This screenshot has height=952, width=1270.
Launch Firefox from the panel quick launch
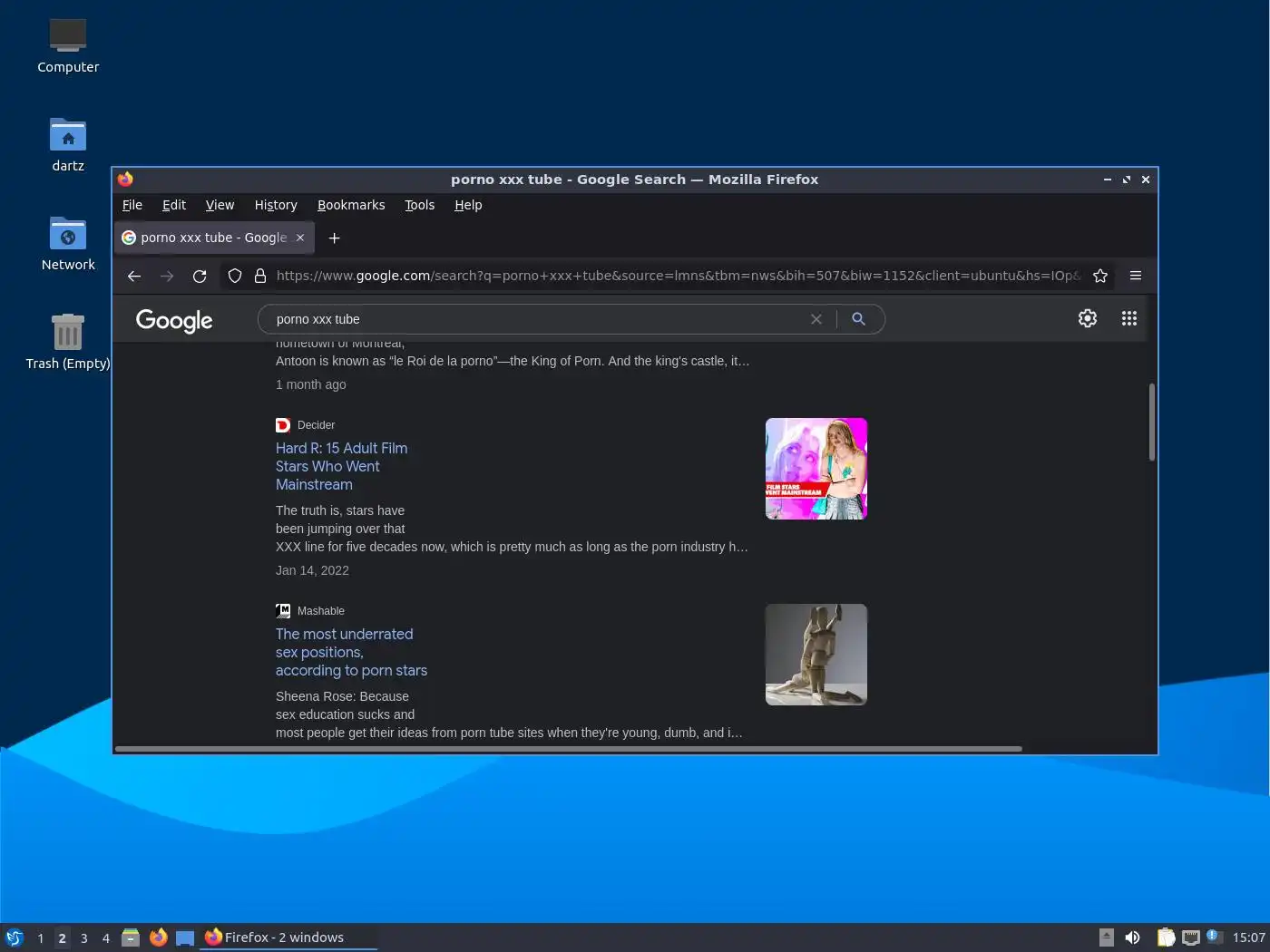[159, 937]
